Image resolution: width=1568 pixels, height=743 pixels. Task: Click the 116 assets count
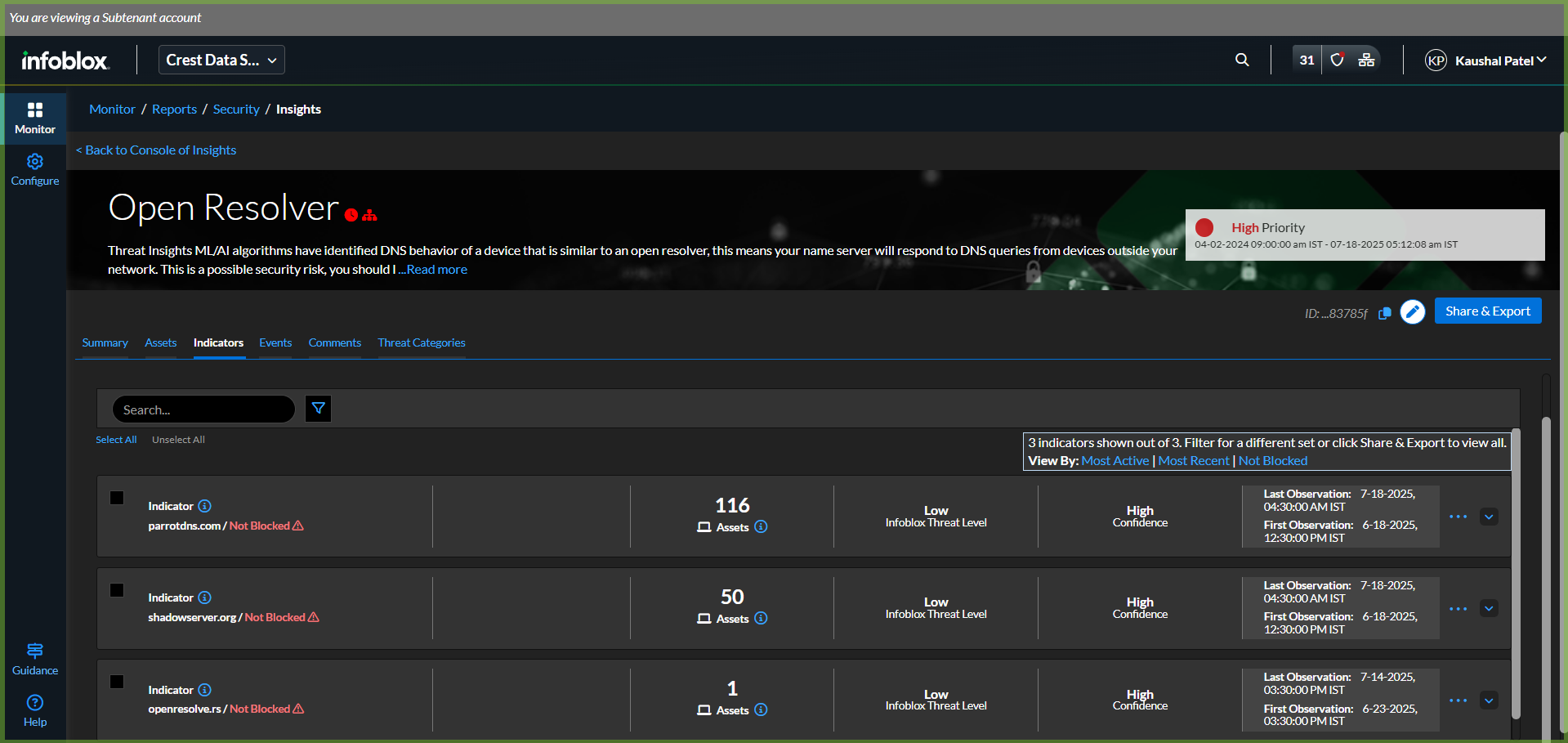click(732, 505)
